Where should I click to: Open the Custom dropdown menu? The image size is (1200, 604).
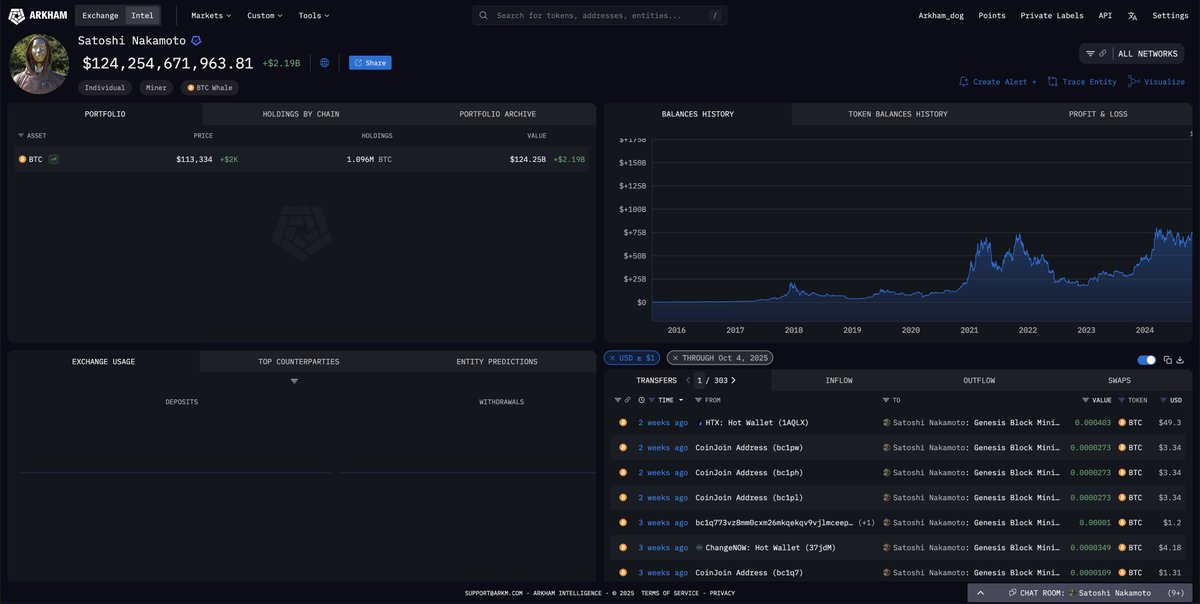coord(264,16)
